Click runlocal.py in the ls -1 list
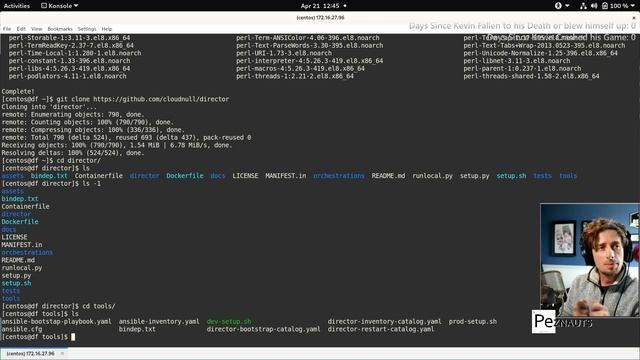The height and width of the screenshot is (360, 640). 22,268
